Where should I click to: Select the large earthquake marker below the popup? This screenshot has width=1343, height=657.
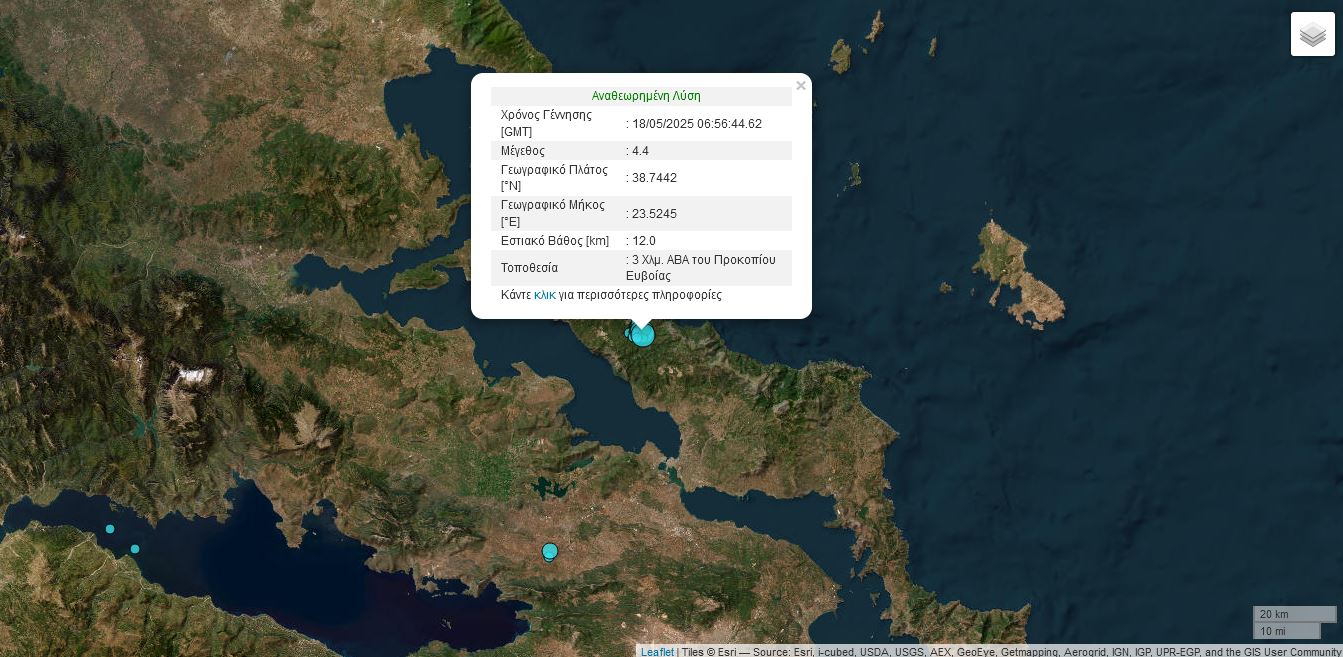click(x=643, y=335)
